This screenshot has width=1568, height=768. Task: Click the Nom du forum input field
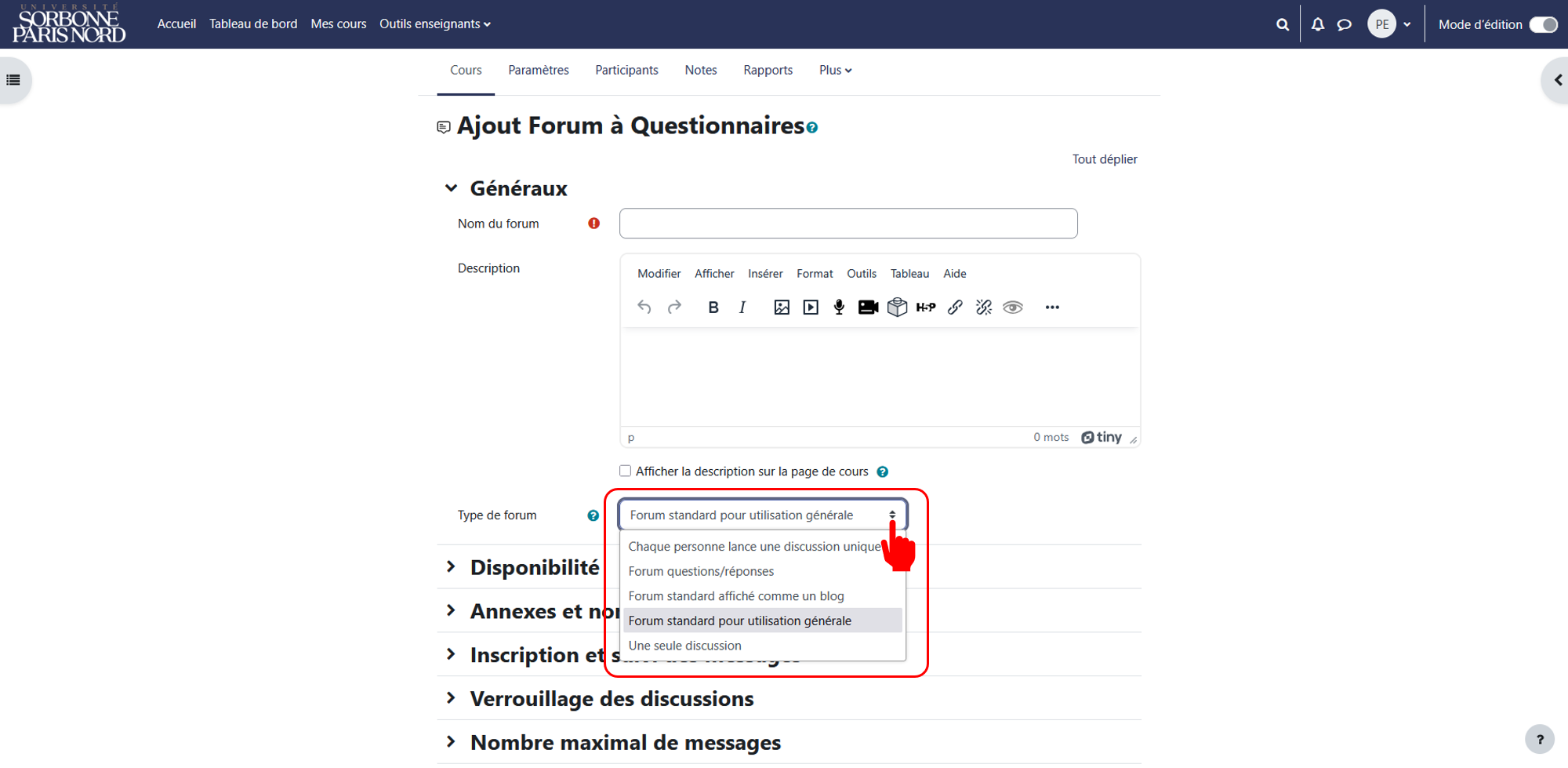pos(848,224)
